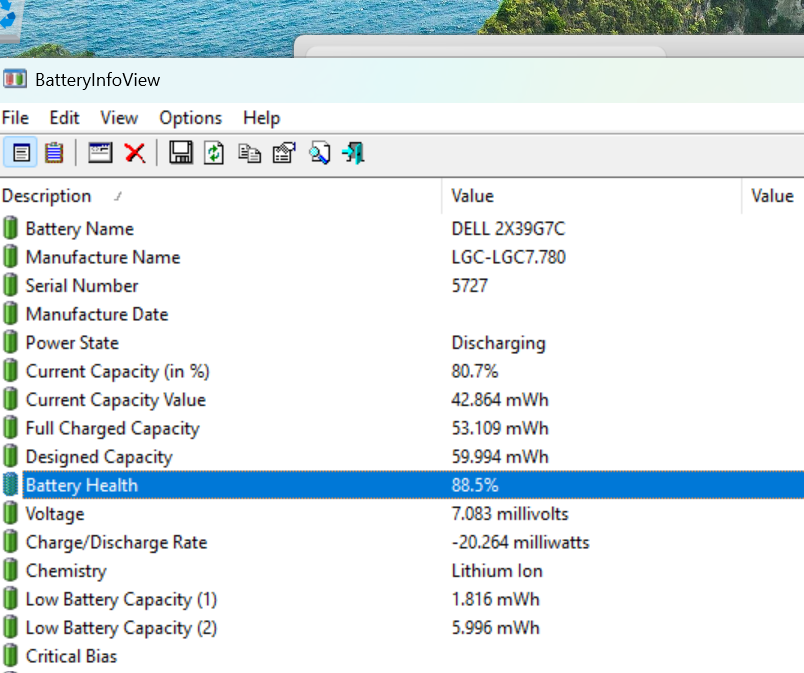The image size is (804, 673).
Task: Select the Full Charged Capacity row
Action: point(402,428)
